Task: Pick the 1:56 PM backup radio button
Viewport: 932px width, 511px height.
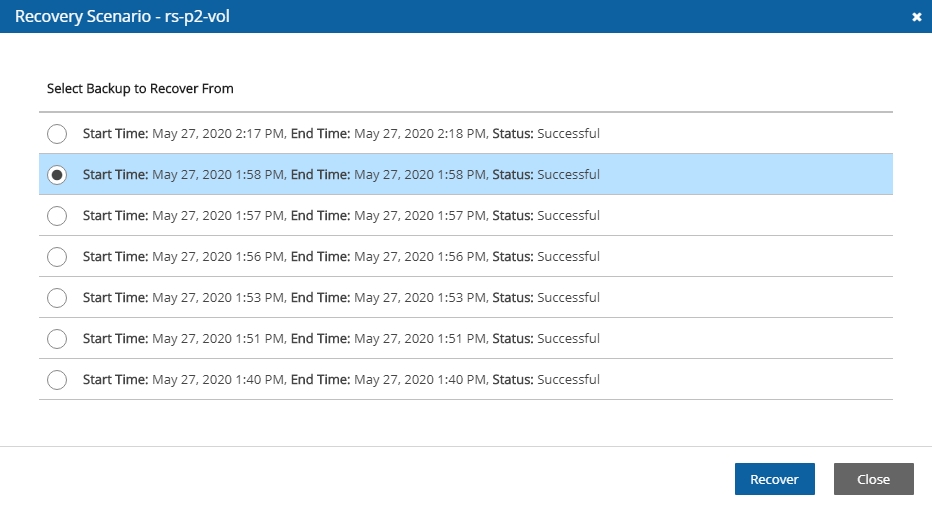Action: [57, 257]
